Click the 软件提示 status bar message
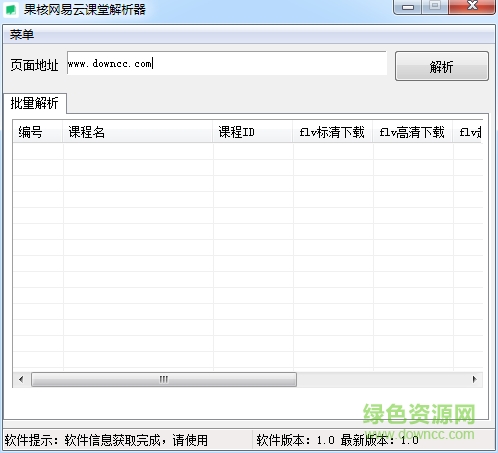This screenshot has width=498, height=453. pos(106,440)
